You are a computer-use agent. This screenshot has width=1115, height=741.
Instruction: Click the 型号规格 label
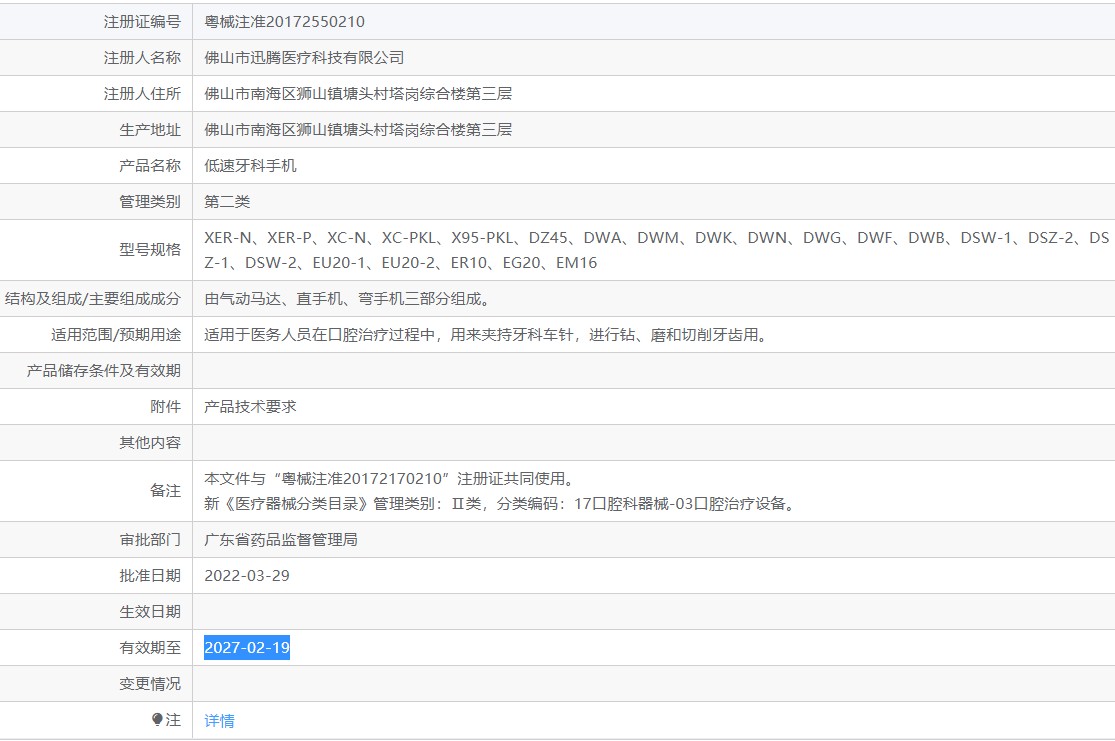[150, 250]
